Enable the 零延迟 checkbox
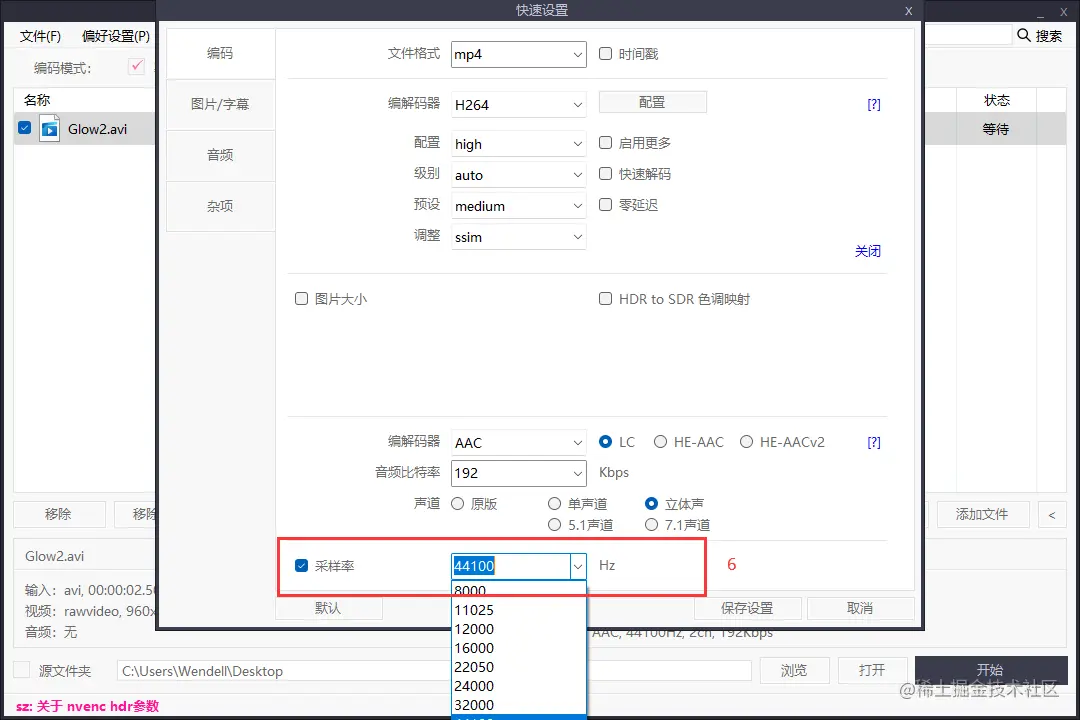Viewport: 1080px width, 720px height. pos(605,205)
